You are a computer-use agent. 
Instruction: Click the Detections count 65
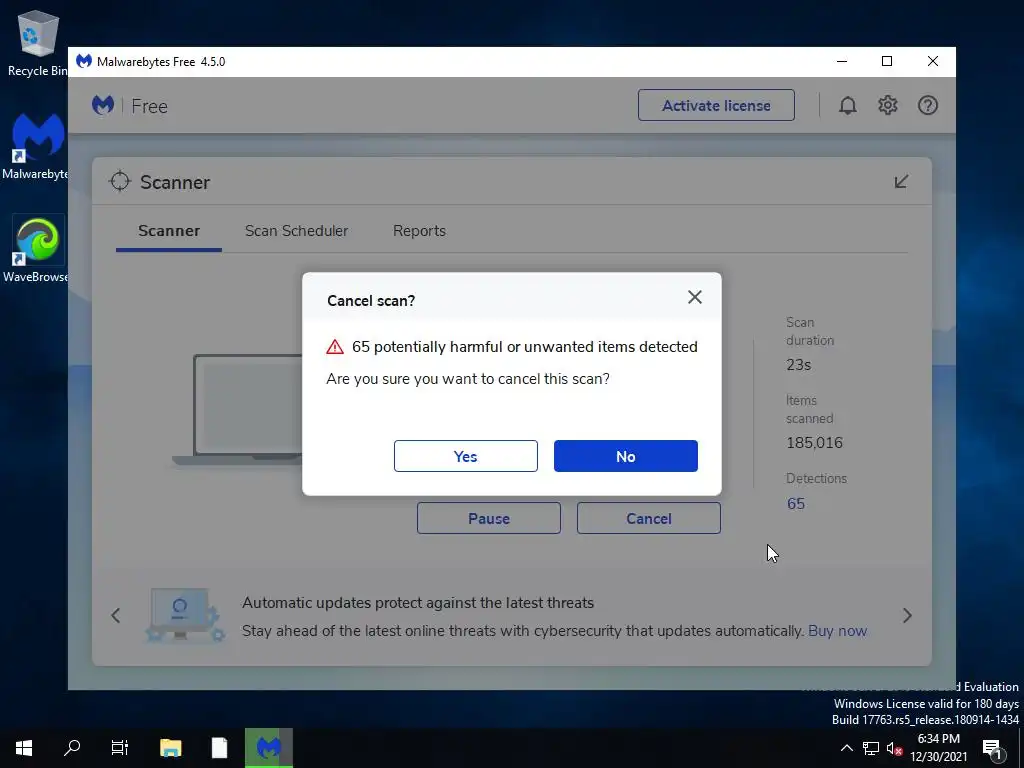click(x=795, y=504)
